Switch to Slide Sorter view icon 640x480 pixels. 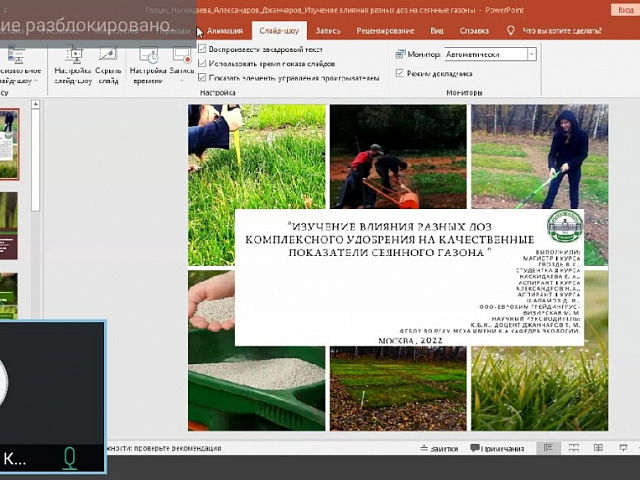575,449
